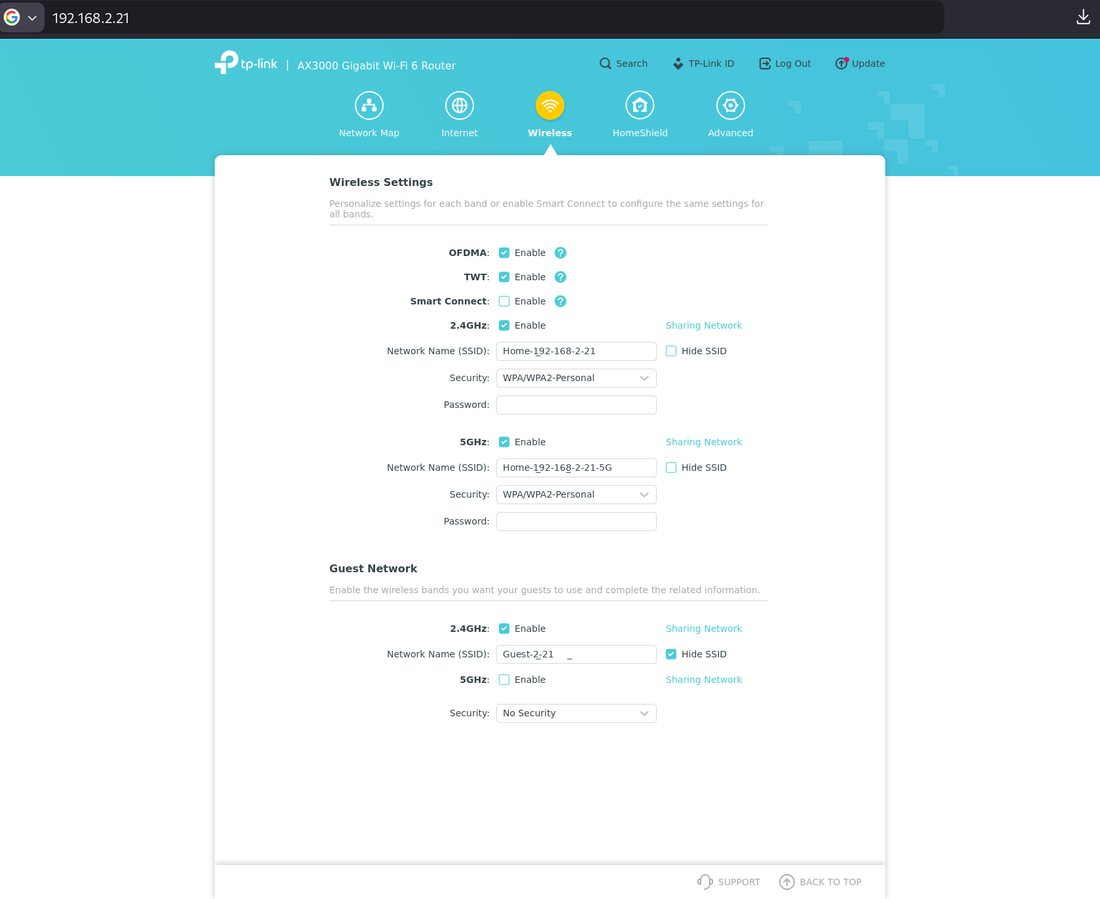Open Sharing Network for wireless 5GHz

[x=704, y=442]
